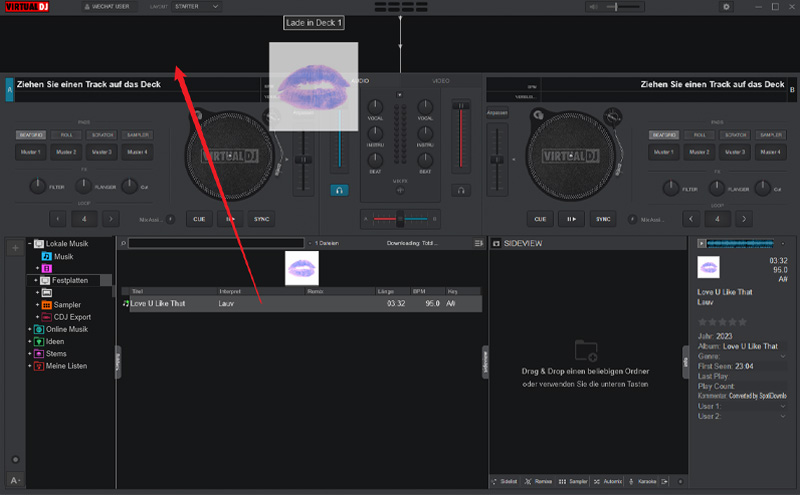Click the Stems folder icon

[39, 354]
